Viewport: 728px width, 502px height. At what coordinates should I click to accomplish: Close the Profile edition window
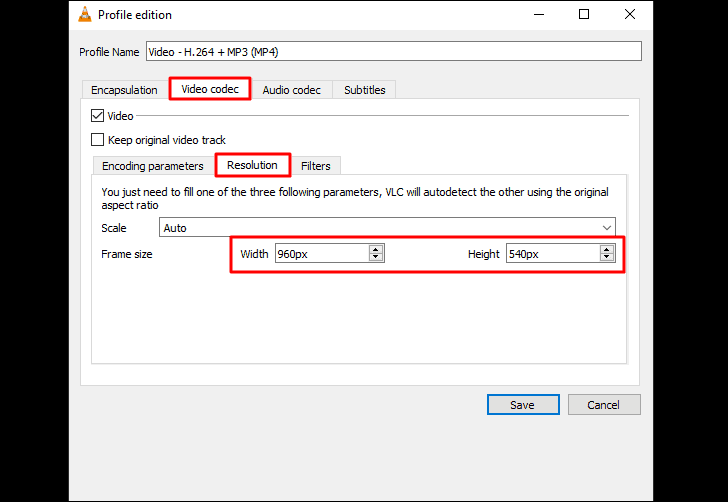[630, 14]
